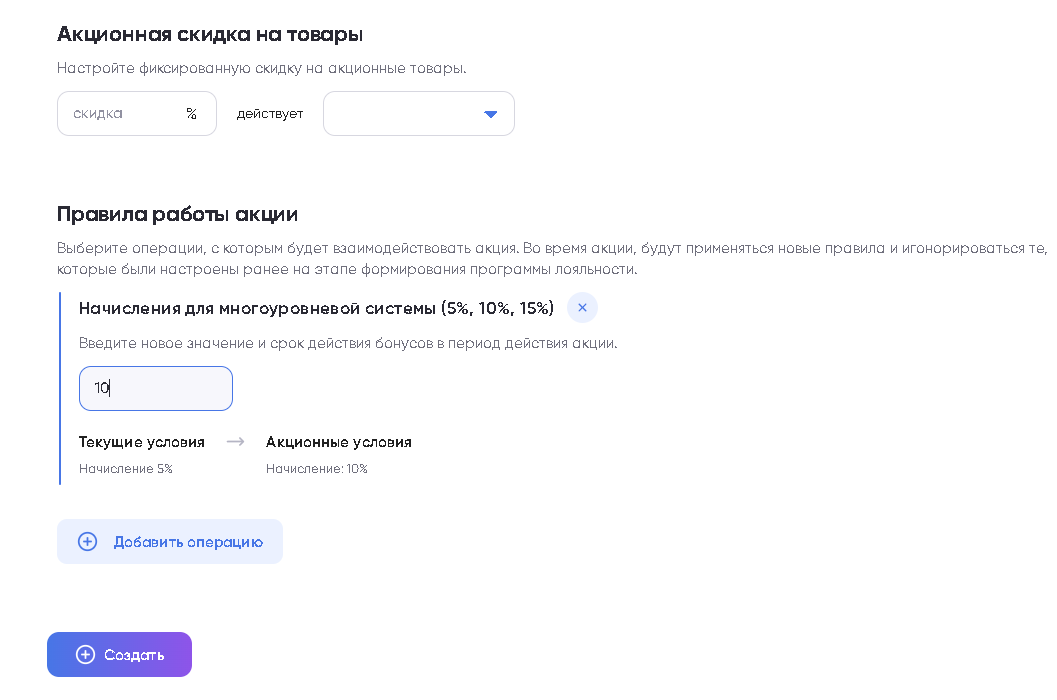The width and height of the screenshot is (1057, 700).
Task: Remove the Начисления для многоуровневой системы operation
Action: (582, 308)
